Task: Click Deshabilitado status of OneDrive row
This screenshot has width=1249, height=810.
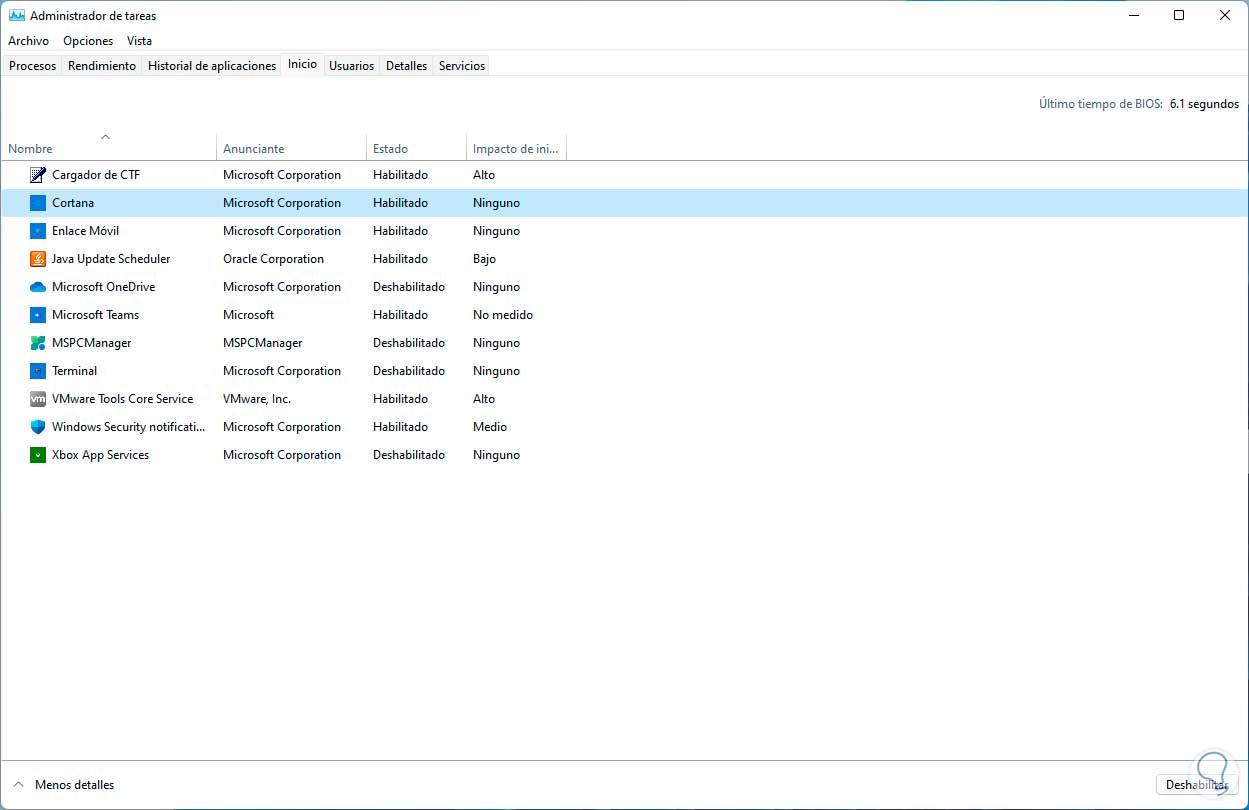Action: pos(409,287)
